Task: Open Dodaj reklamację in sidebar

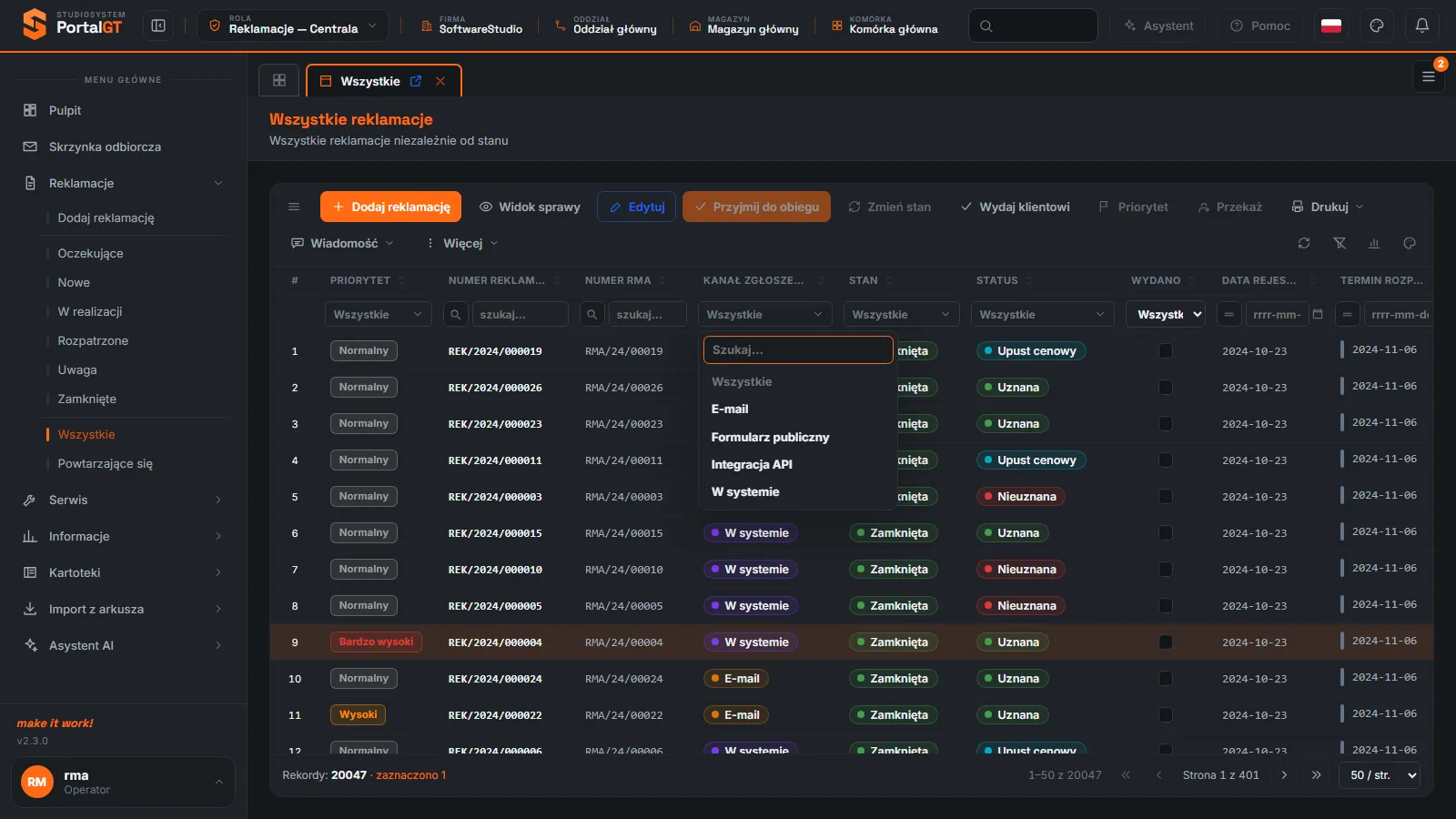Action: click(x=106, y=217)
